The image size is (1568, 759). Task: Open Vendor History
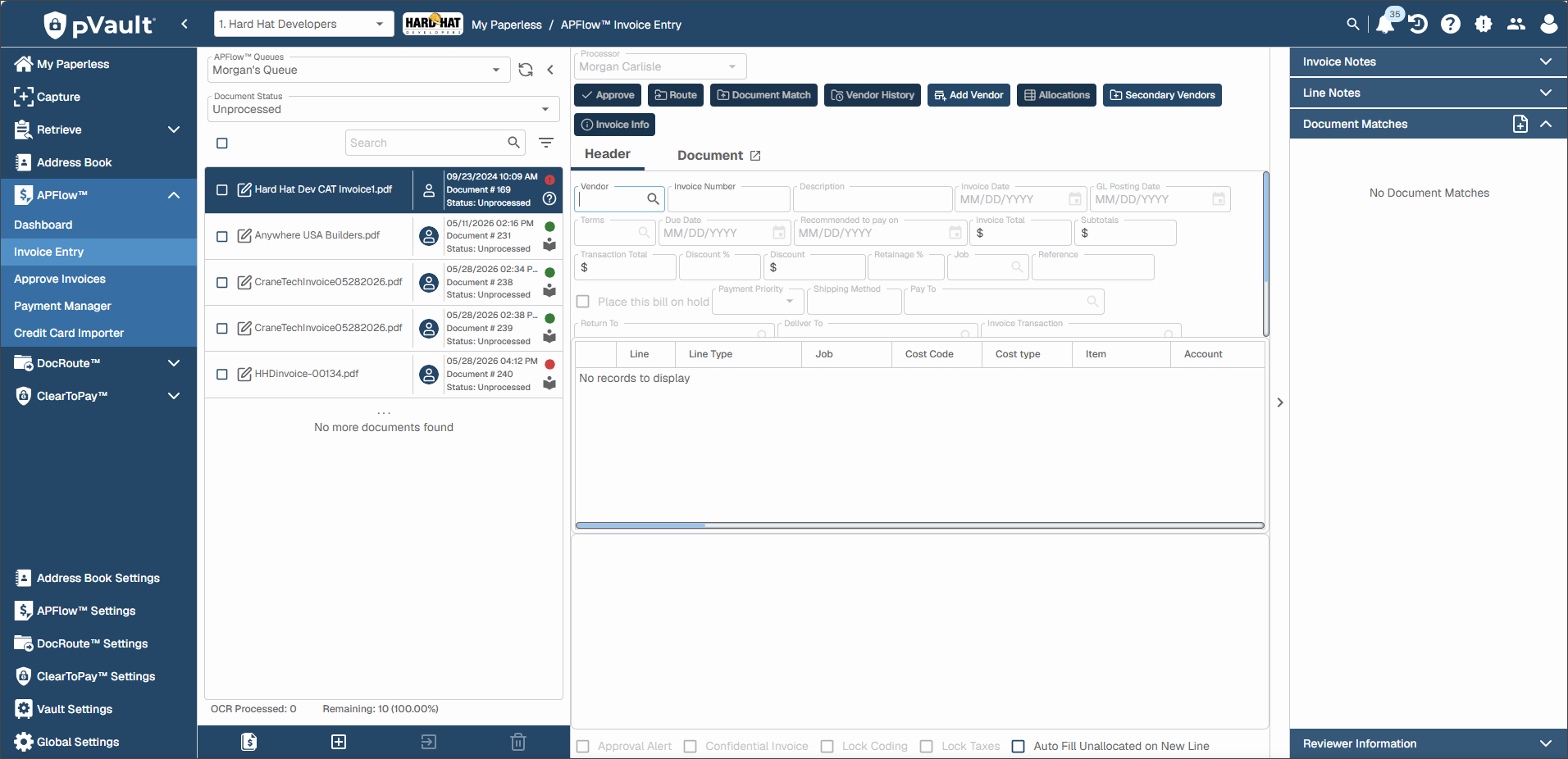click(x=873, y=95)
